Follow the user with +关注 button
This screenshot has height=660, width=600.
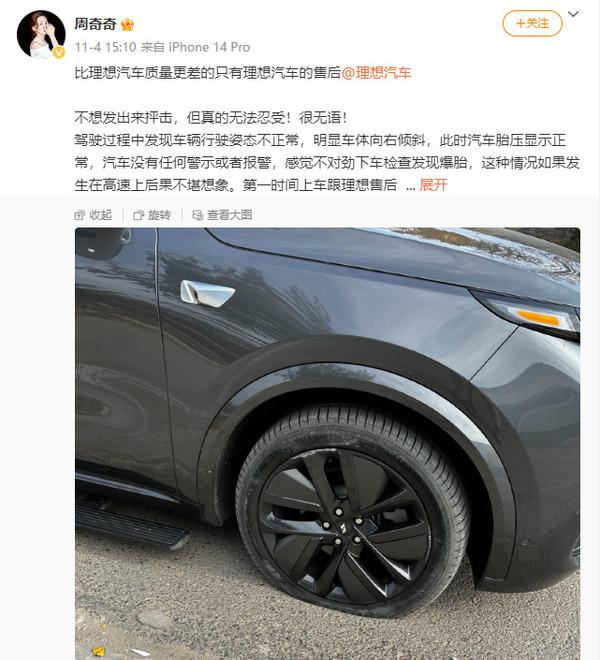tap(532, 23)
